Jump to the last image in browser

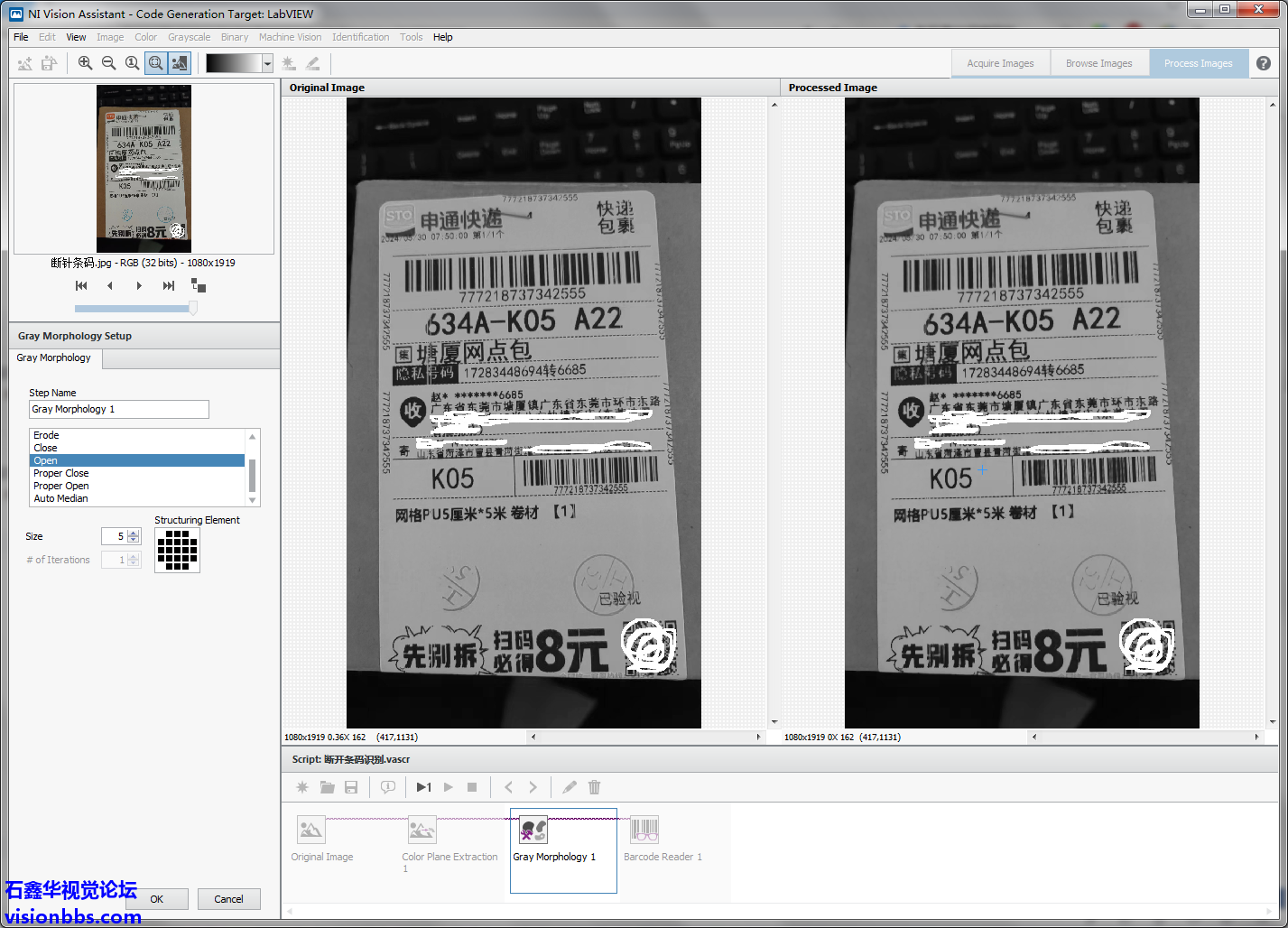click(168, 285)
